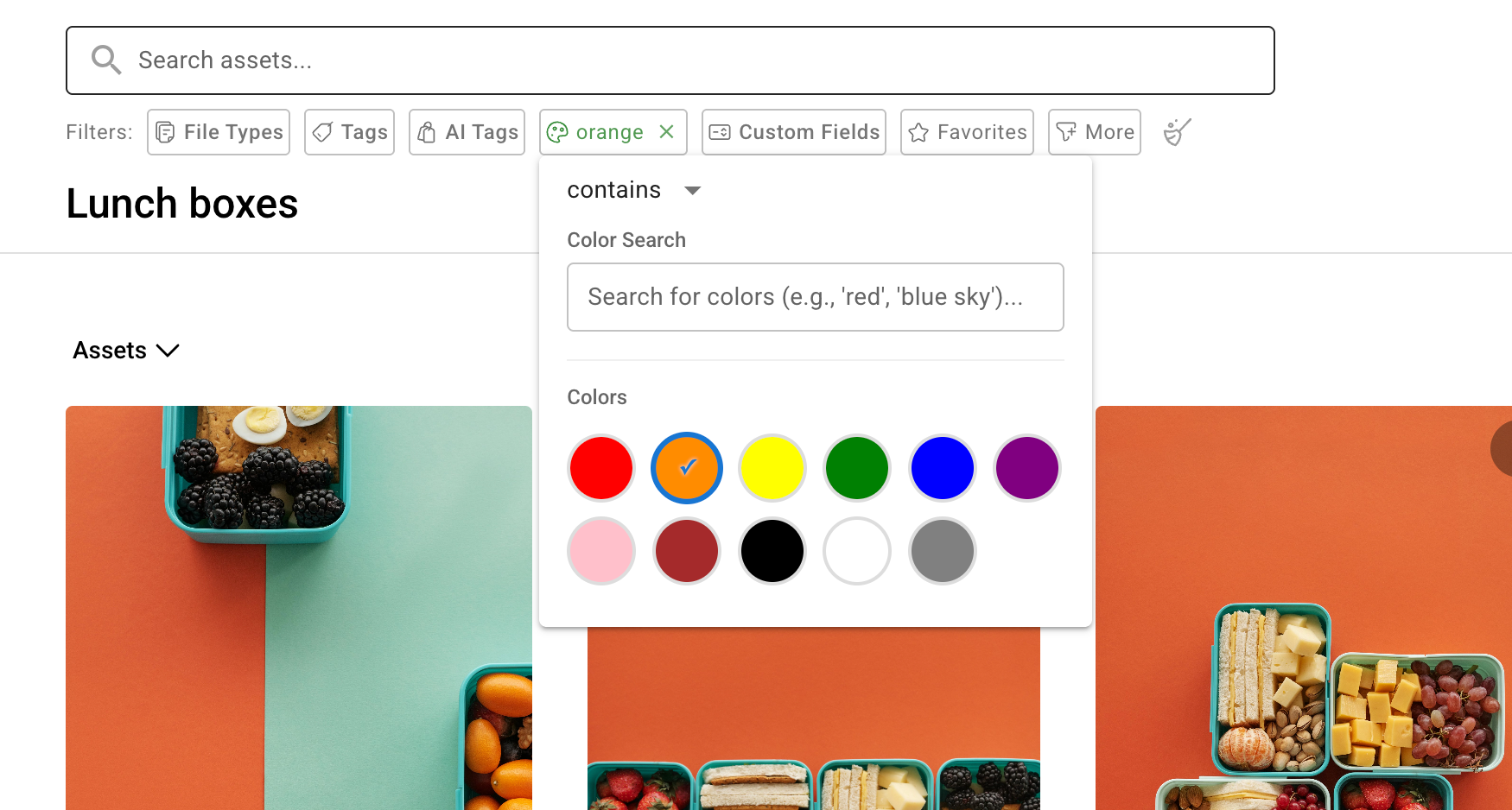Click the clear all filters broom icon

point(1176,131)
